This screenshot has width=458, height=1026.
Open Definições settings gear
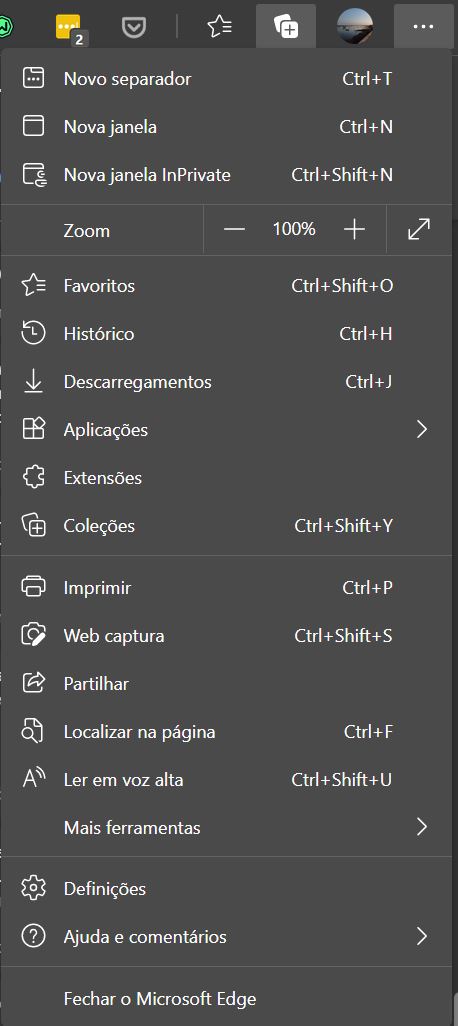coord(33,888)
